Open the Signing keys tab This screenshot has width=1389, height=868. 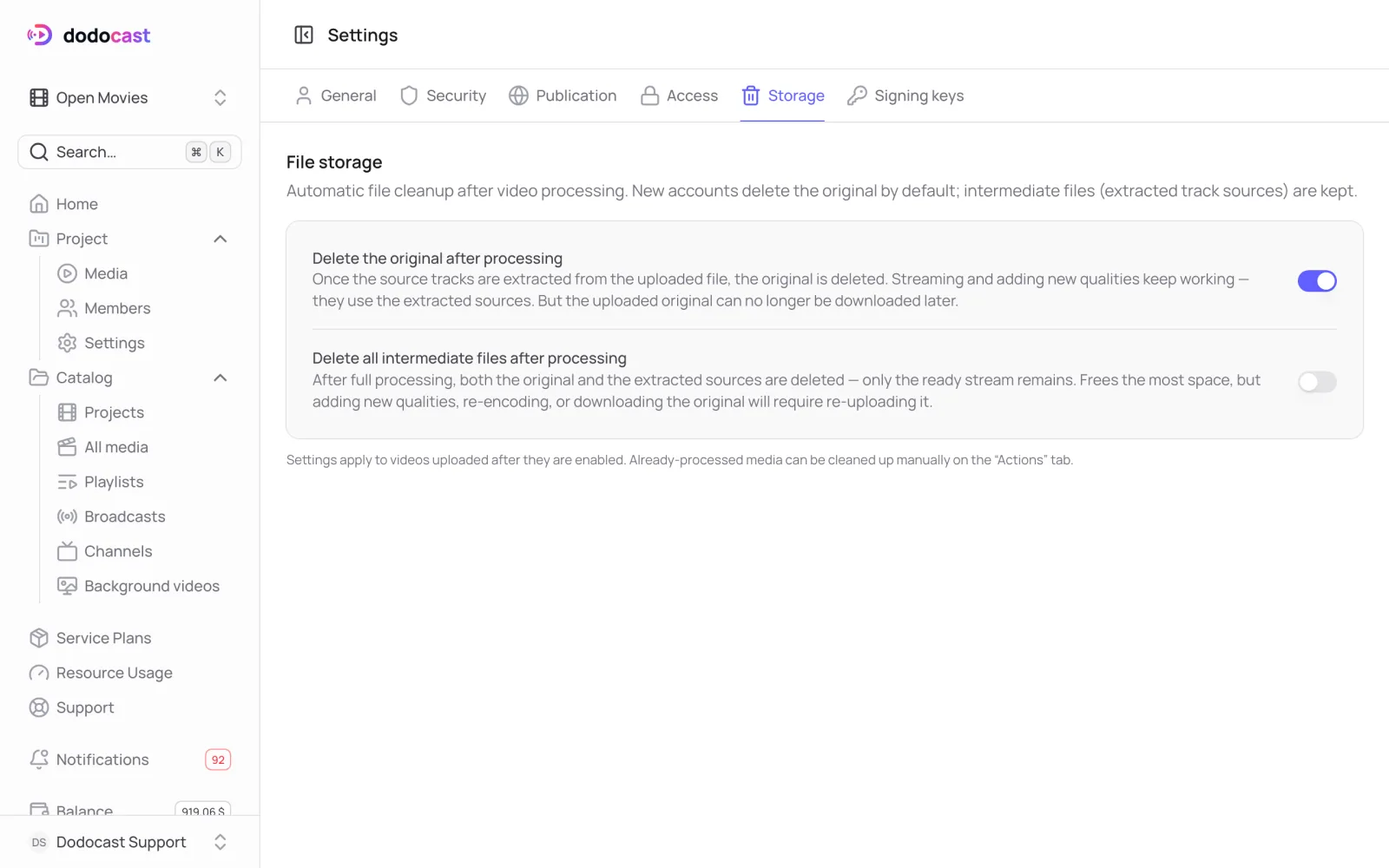[x=905, y=95]
